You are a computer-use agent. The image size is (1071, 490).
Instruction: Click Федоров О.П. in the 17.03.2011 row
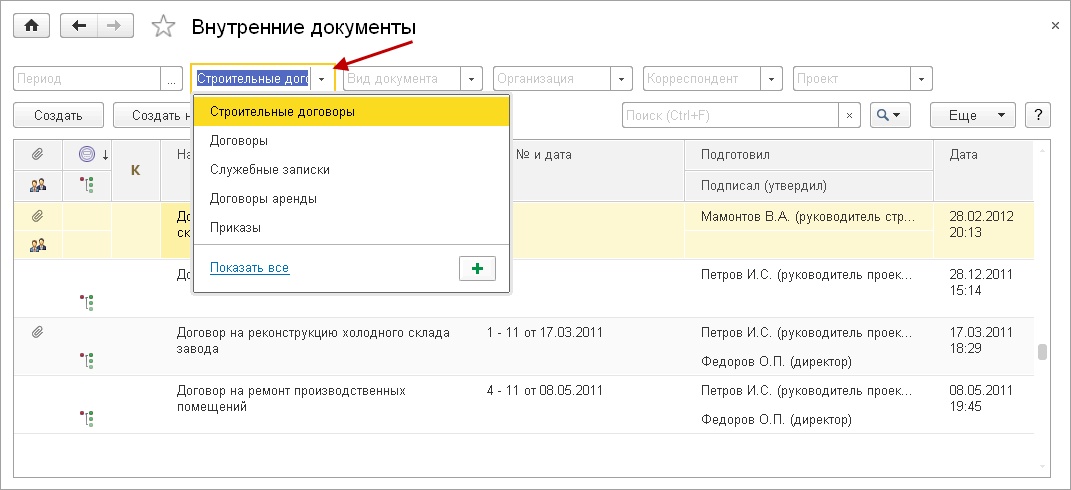776,361
